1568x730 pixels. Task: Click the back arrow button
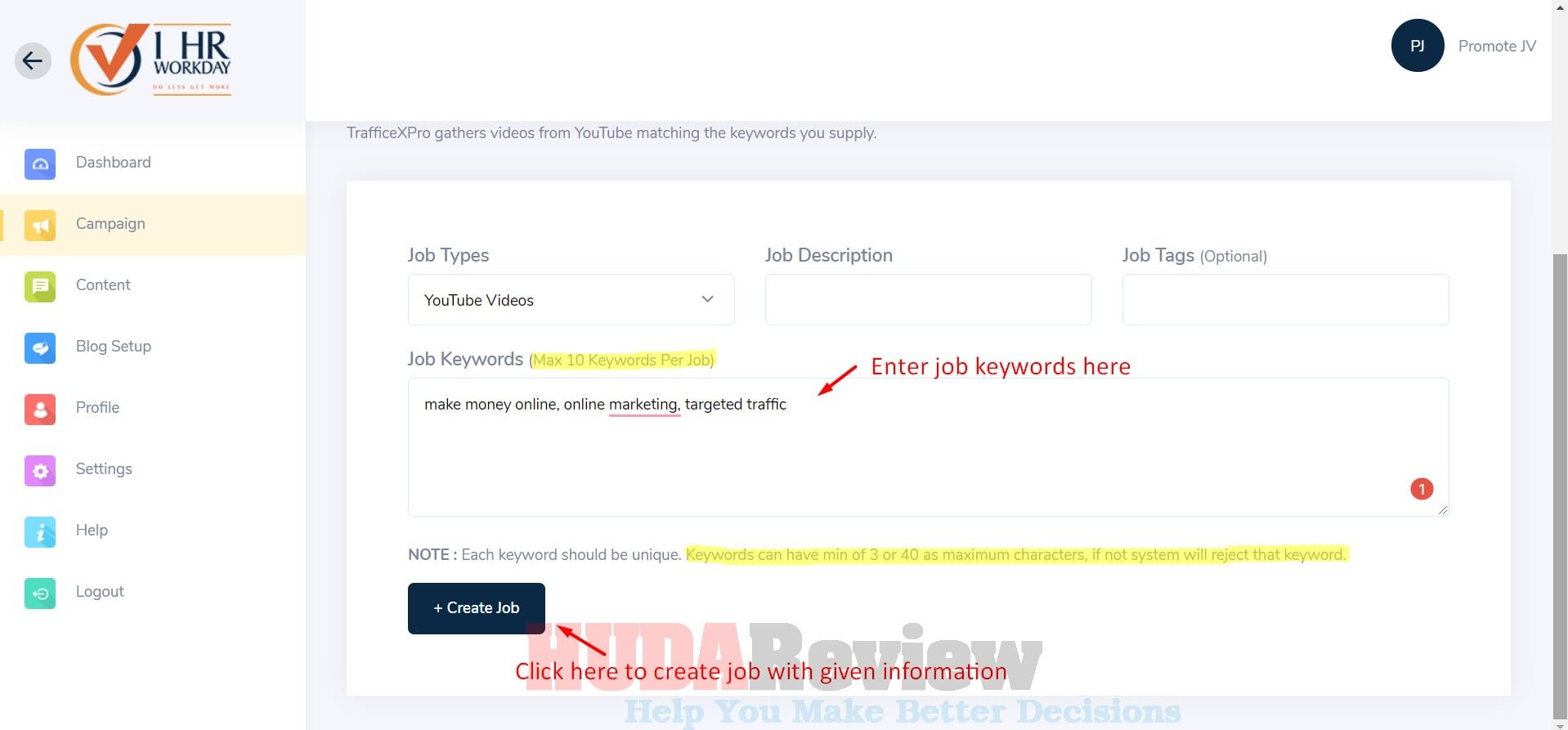pos(33,60)
